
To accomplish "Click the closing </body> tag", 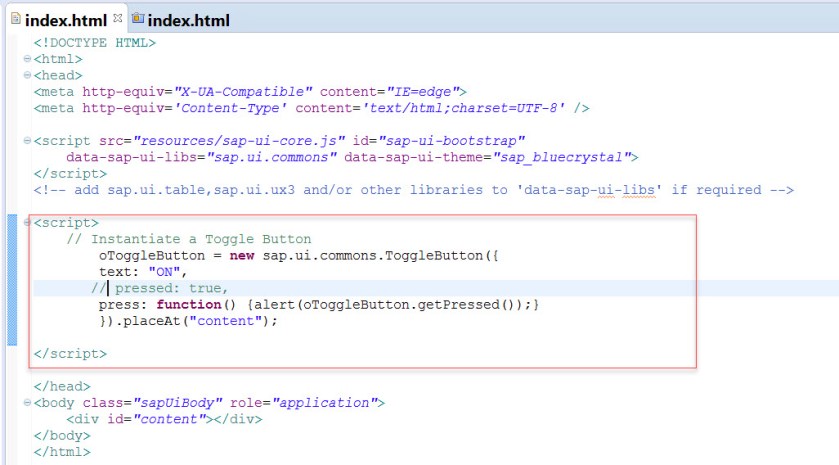I will (x=62, y=436).
